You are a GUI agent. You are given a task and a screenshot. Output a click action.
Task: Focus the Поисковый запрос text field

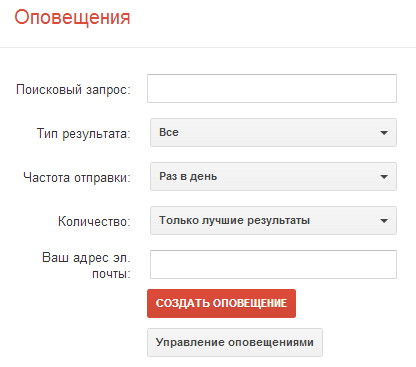272,88
